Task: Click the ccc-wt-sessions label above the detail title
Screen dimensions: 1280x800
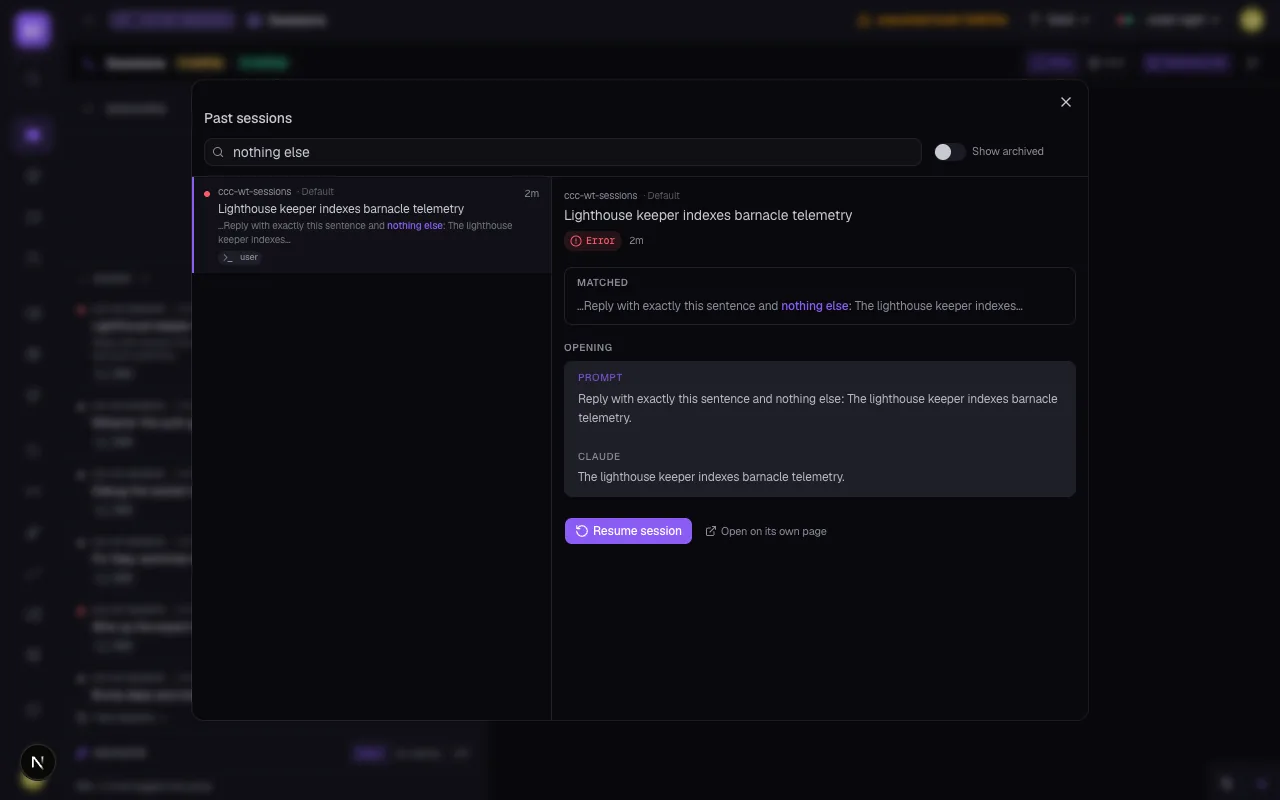Action: tap(600, 196)
